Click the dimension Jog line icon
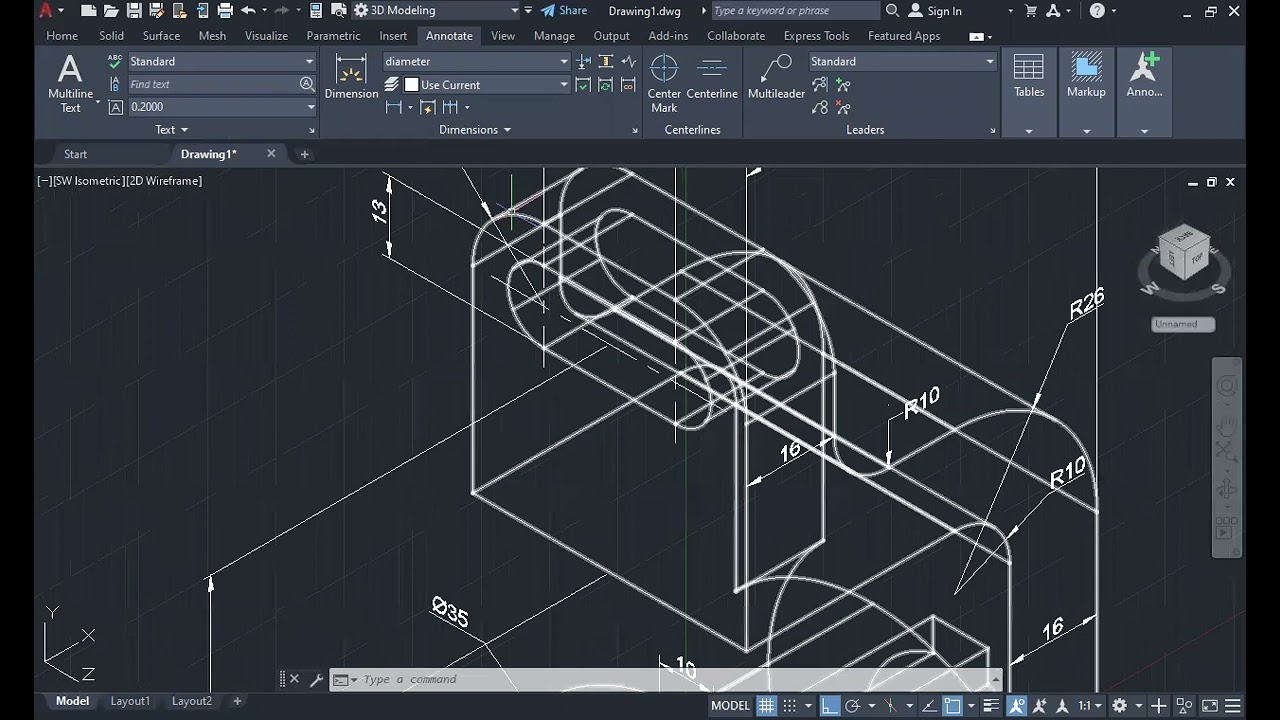This screenshot has width=1280, height=720. click(628, 62)
